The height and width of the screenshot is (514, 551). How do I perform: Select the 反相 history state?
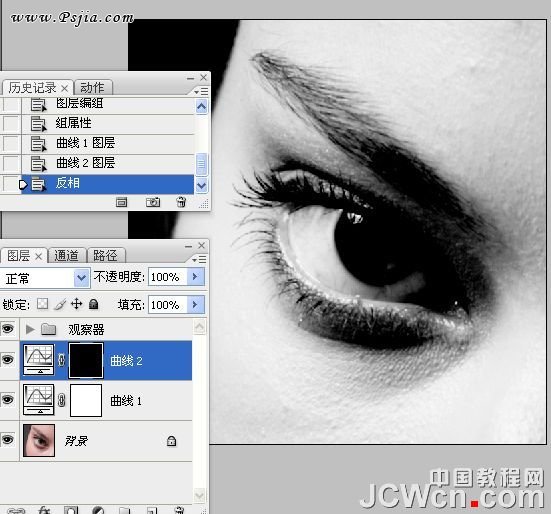pyautogui.click(x=108, y=183)
